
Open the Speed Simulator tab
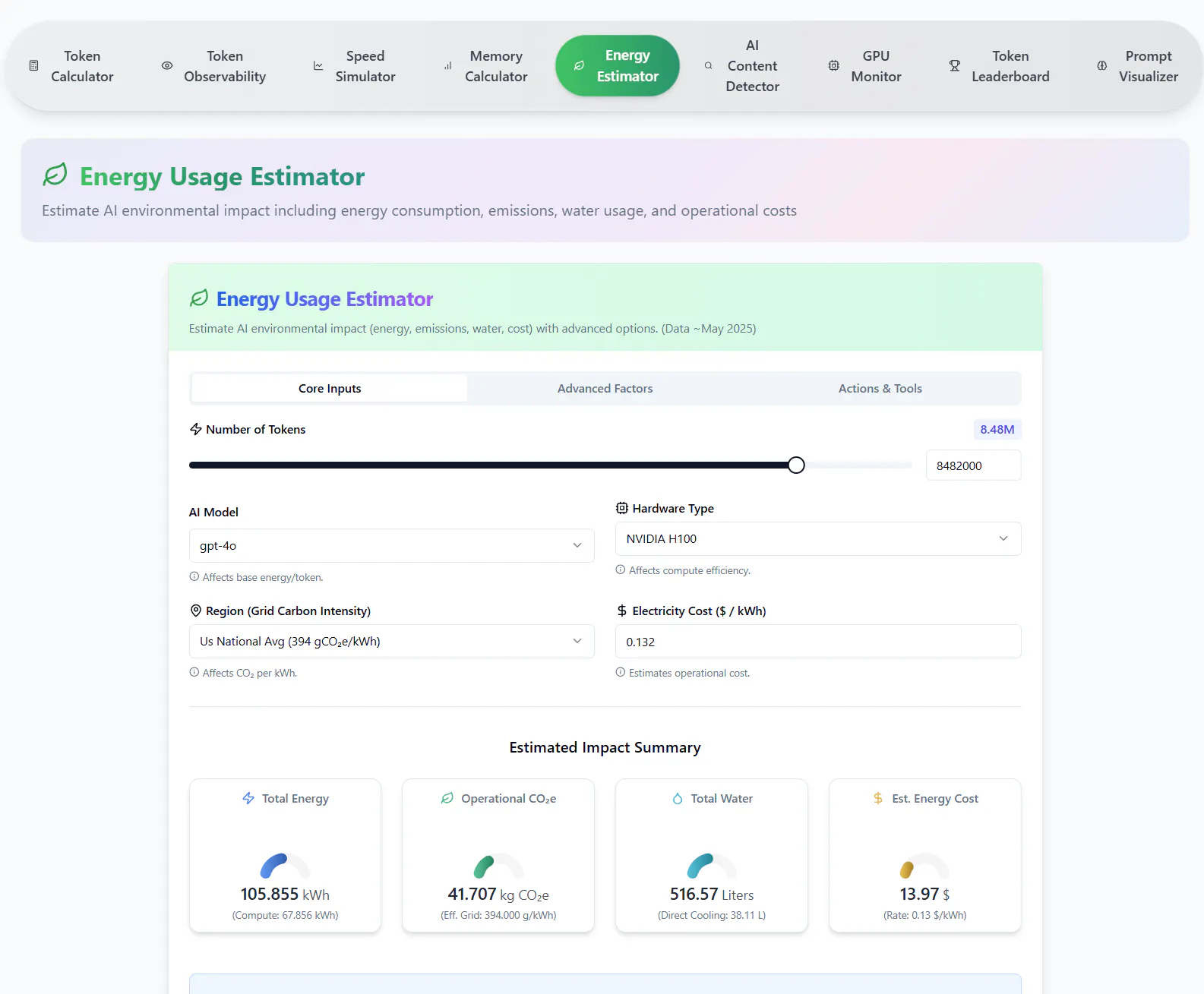[355, 66]
